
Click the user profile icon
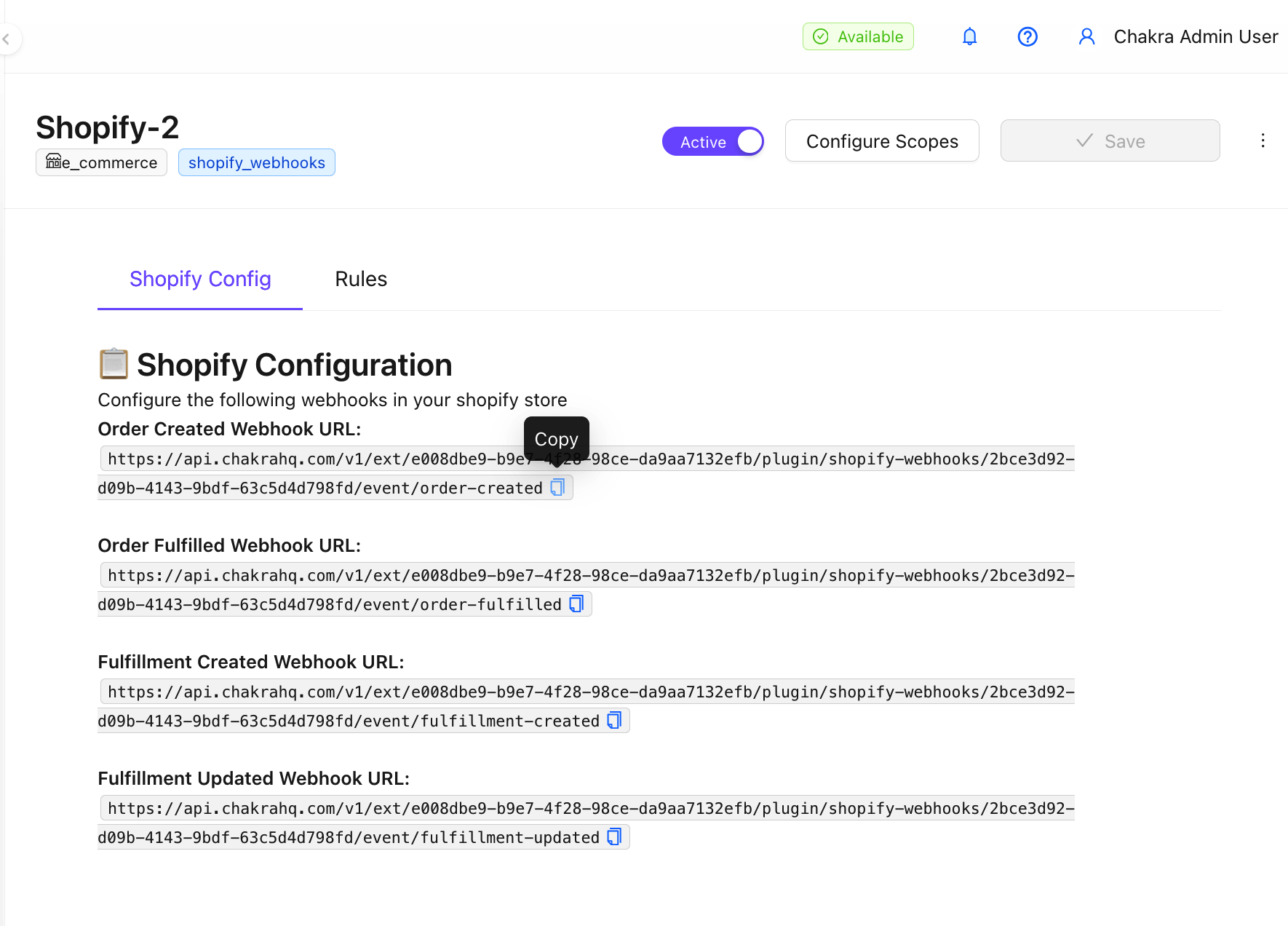(x=1086, y=36)
